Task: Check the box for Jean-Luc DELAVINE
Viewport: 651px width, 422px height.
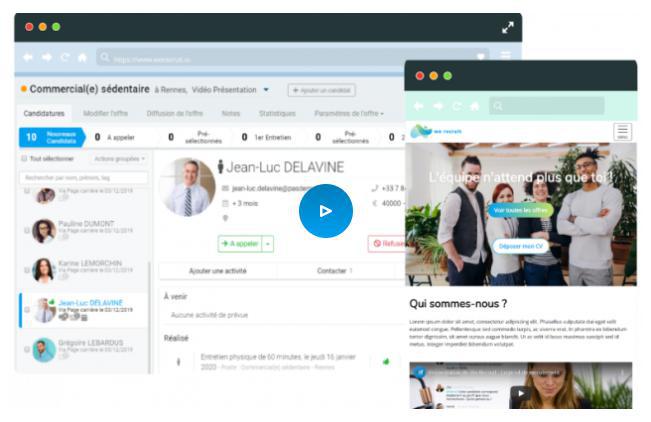Action: coord(27,310)
